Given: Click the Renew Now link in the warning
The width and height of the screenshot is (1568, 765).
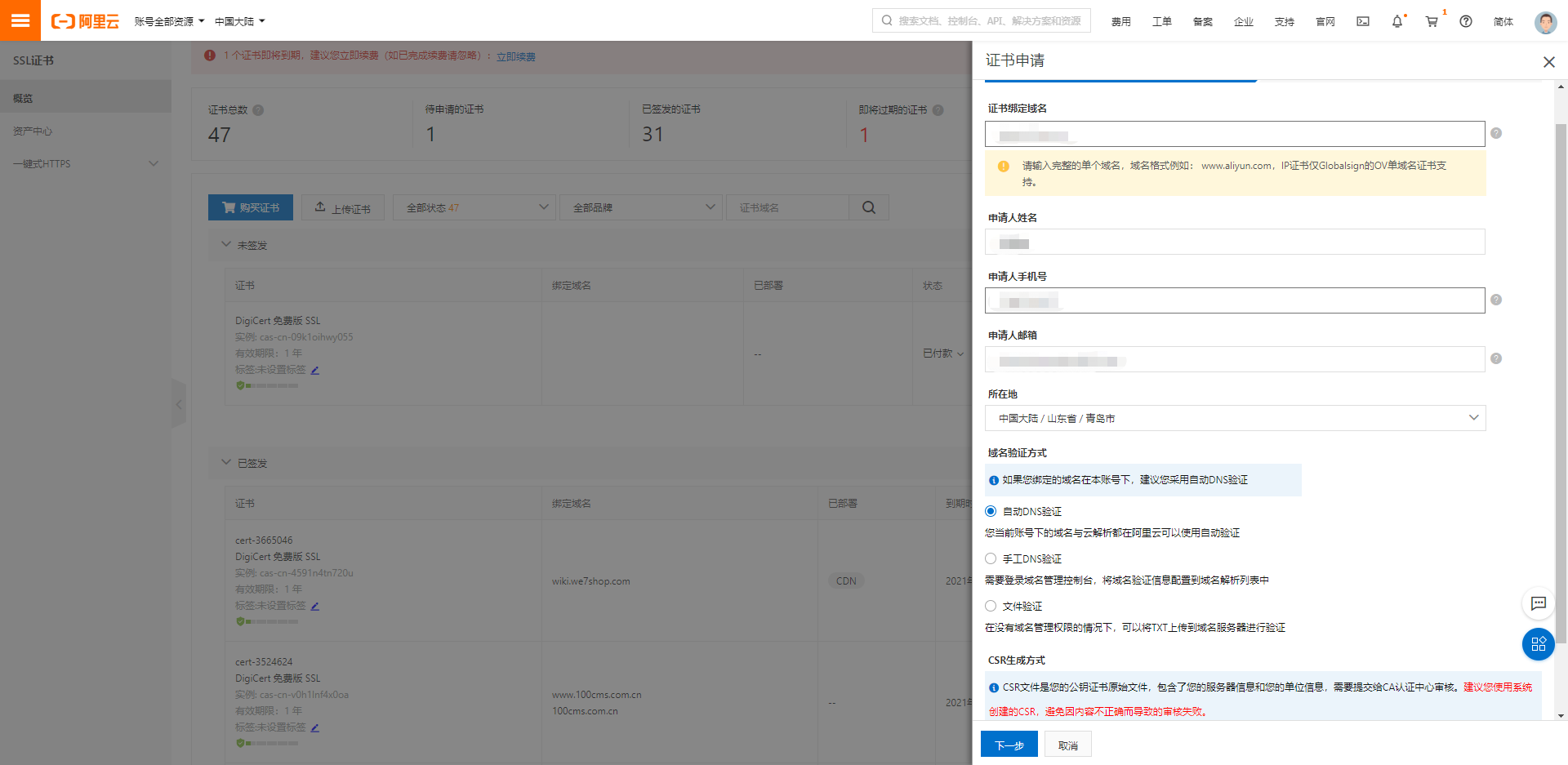Looking at the screenshot, I should pyautogui.click(x=516, y=56).
